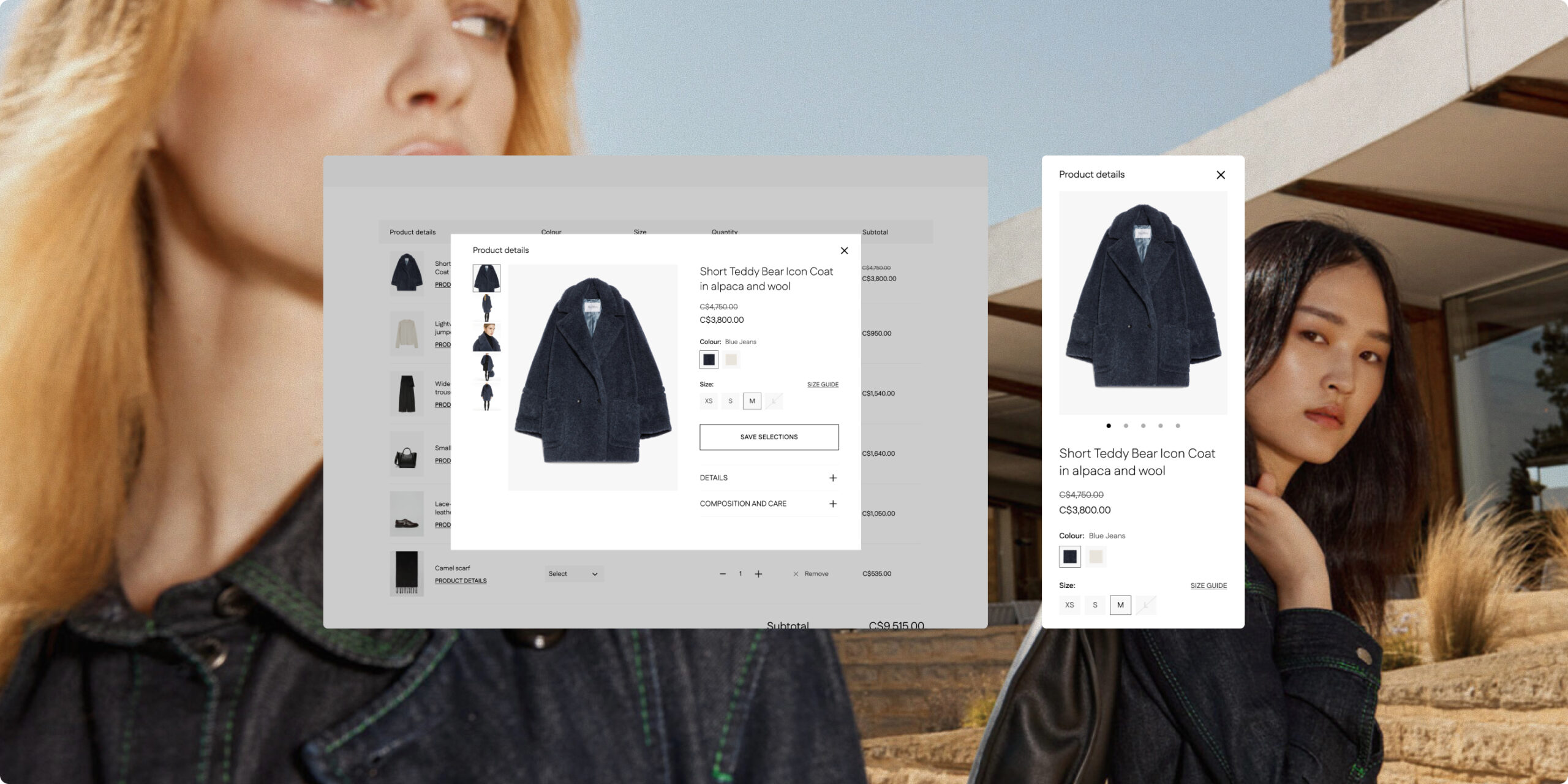The image size is (1568, 784).
Task: Open SIZE GUIDE link in desktop modal
Action: coord(823,385)
